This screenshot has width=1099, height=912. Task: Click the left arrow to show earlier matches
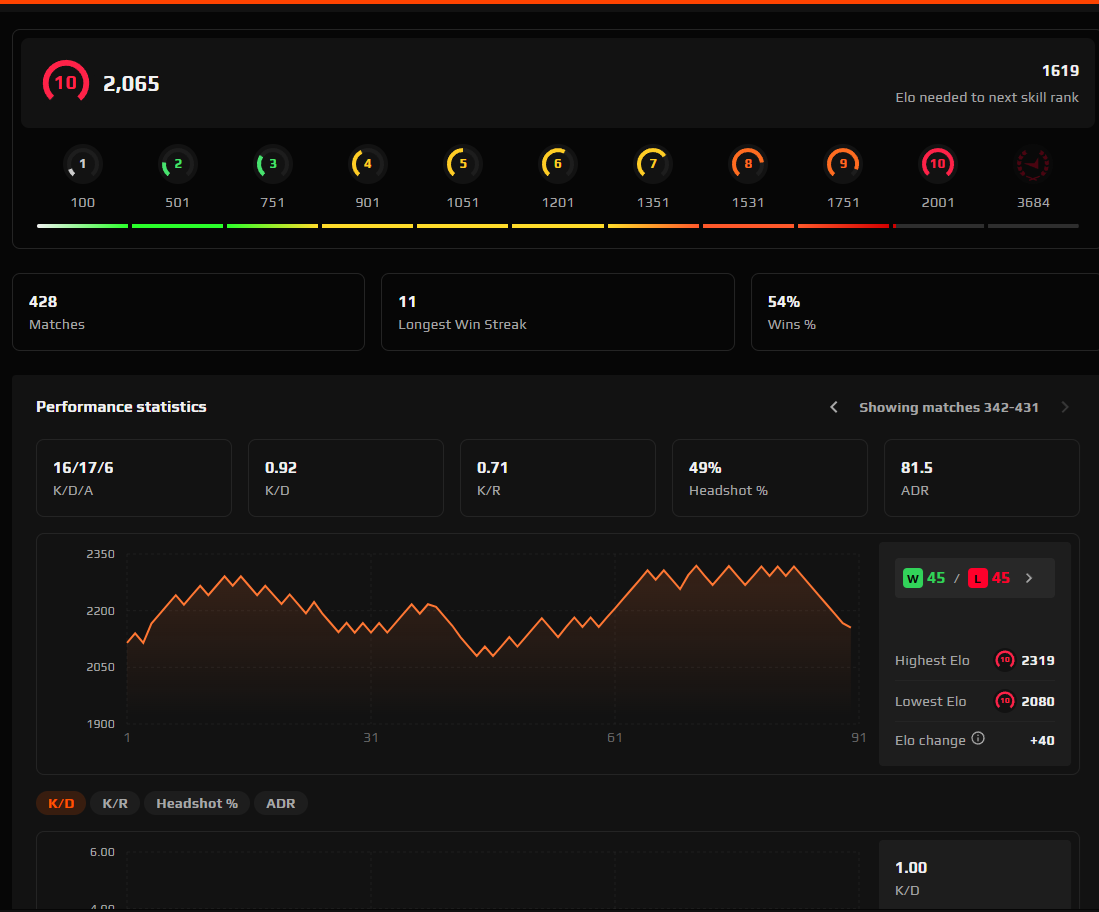click(x=834, y=407)
